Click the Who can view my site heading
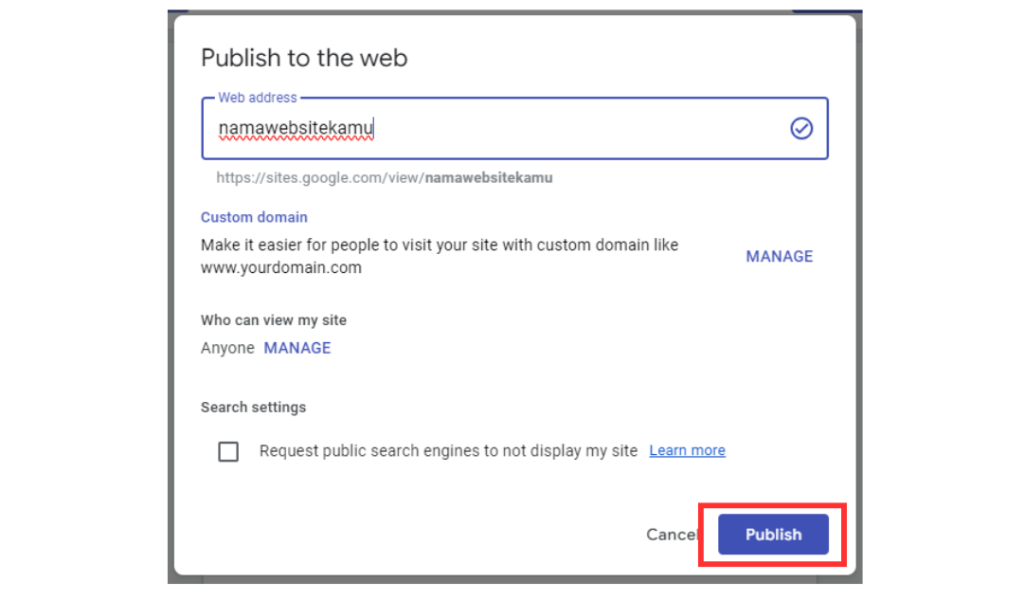The image size is (1024, 600). (273, 320)
